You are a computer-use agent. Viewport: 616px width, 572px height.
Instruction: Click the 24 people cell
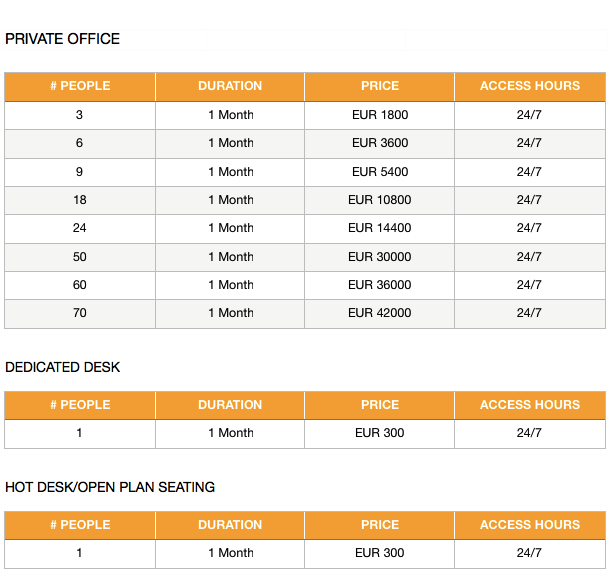80,228
